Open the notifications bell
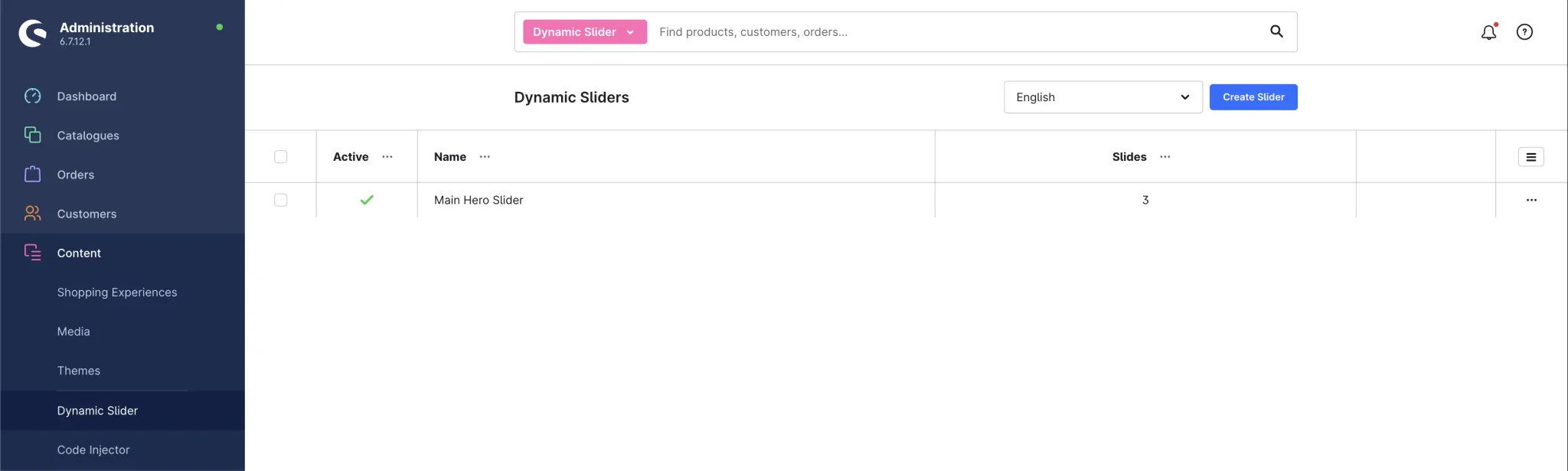This screenshot has width=1568, height=471. [1488, 32]
